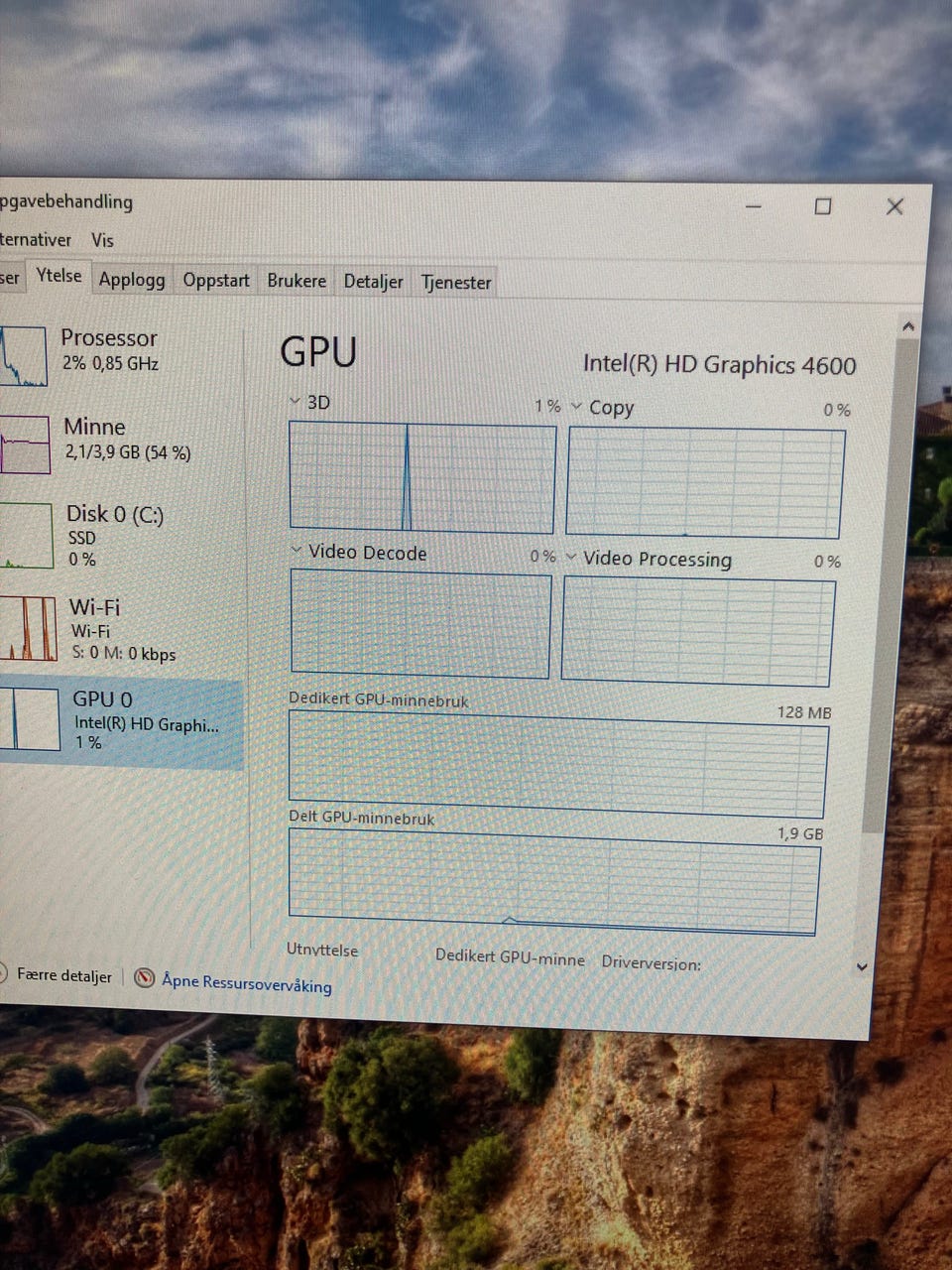
Task: Select Disk 0 (C:) in the sidebar
Action: pos(121,536)
